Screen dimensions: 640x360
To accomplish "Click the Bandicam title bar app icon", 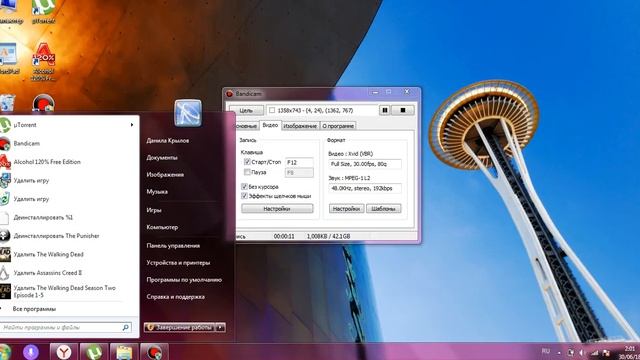I will pyautogui.click(x=229, y=93).
